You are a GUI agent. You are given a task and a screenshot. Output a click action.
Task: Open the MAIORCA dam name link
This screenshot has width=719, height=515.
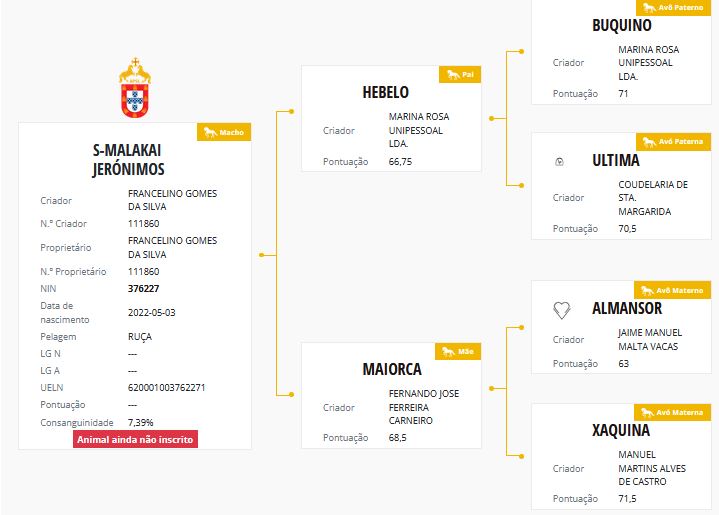tap(392, 369)
